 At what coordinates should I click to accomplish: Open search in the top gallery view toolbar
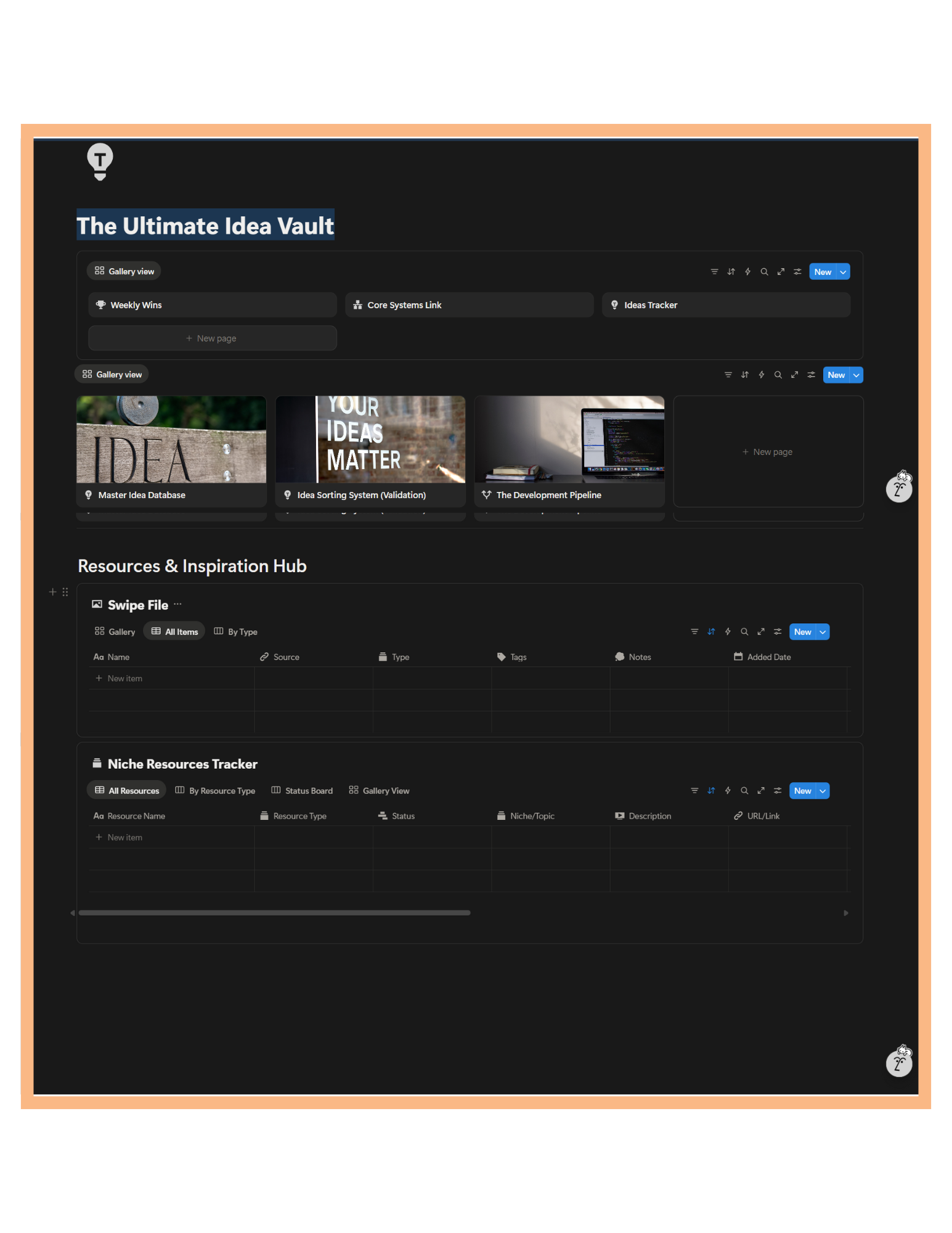coord(764,272)
